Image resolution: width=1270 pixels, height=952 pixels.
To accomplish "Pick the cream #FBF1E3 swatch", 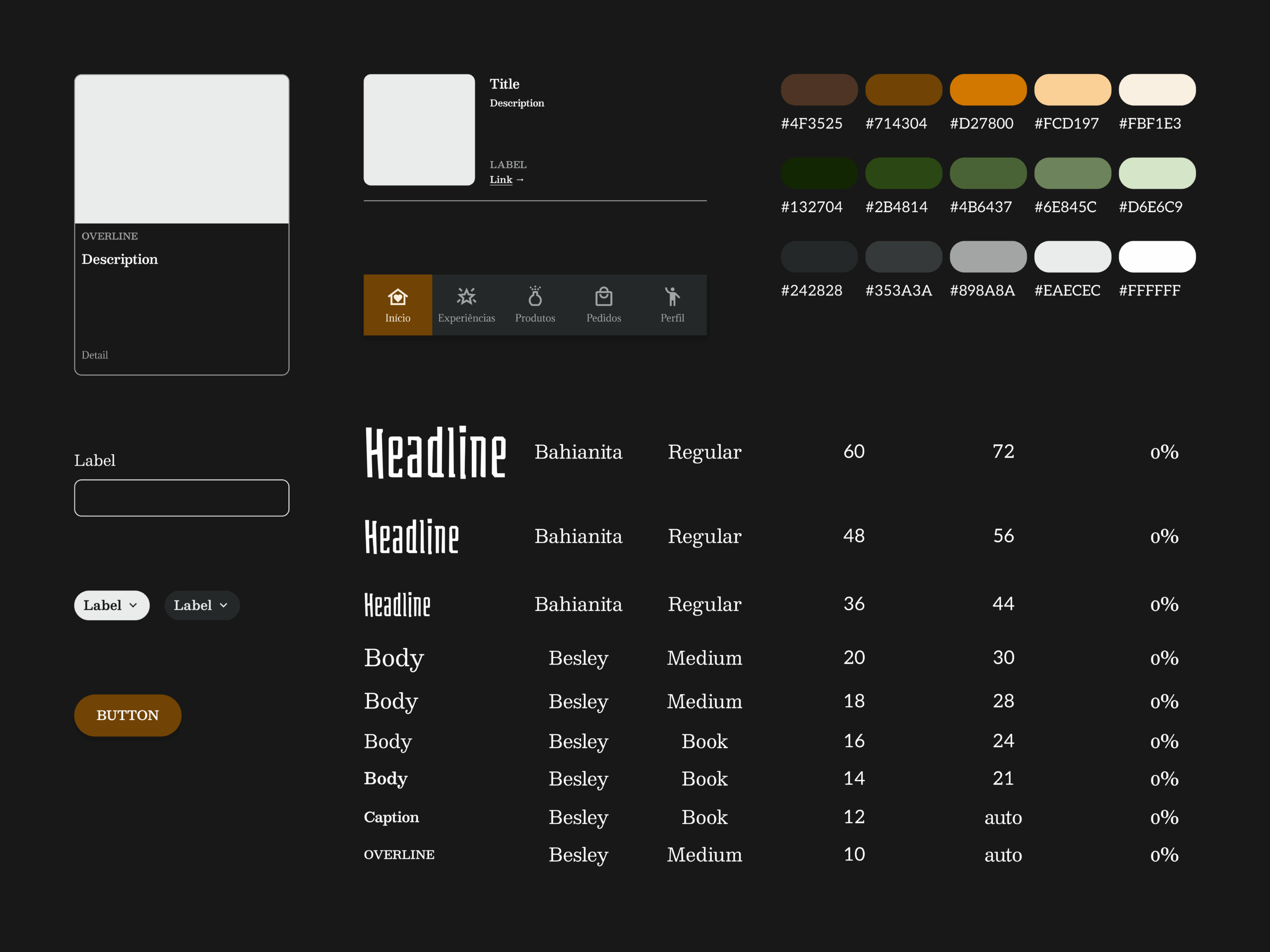I will tap(1157, 90).
